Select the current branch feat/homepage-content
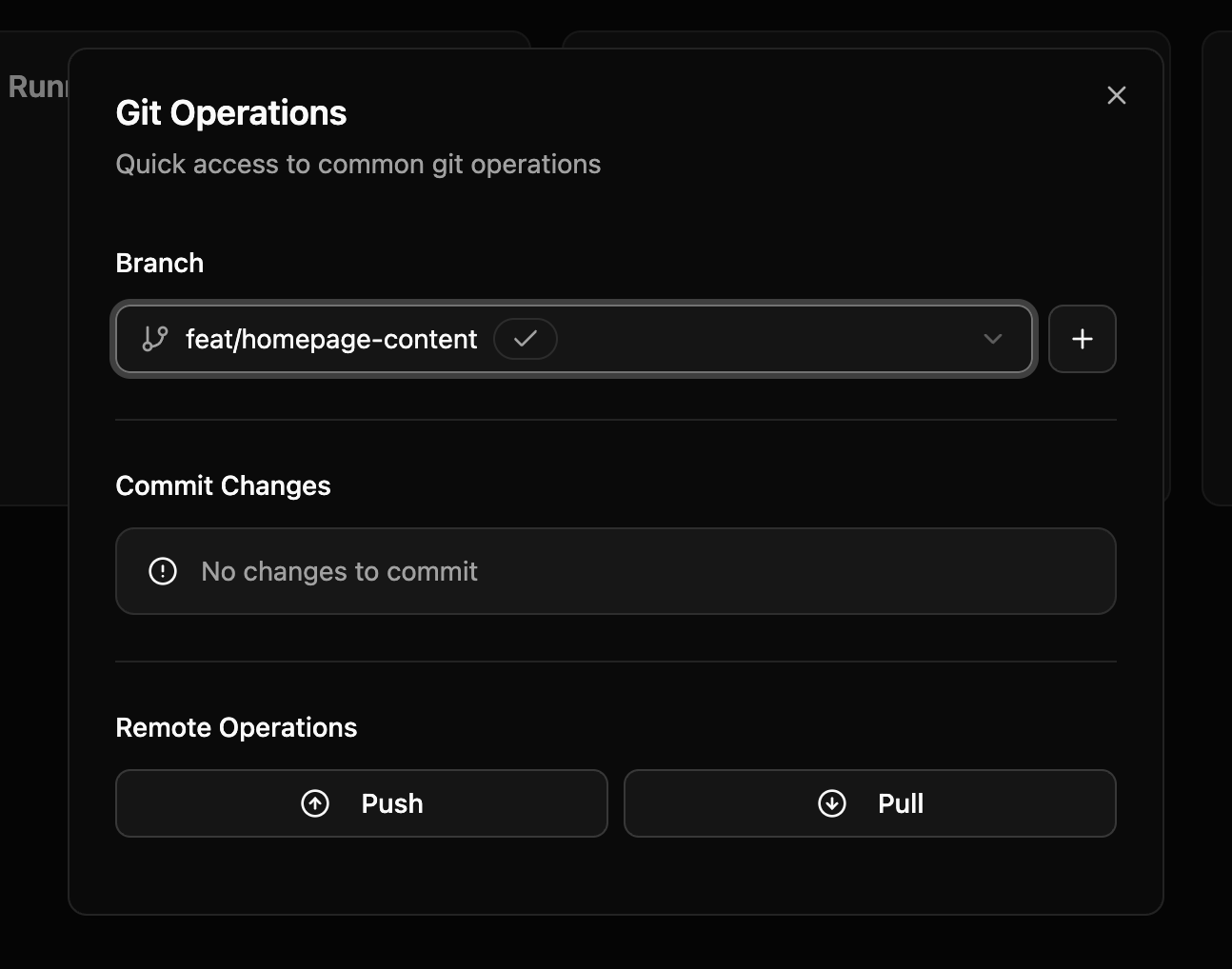The width and height of the screenshot is (1232, 969). [x=330, y=339]
